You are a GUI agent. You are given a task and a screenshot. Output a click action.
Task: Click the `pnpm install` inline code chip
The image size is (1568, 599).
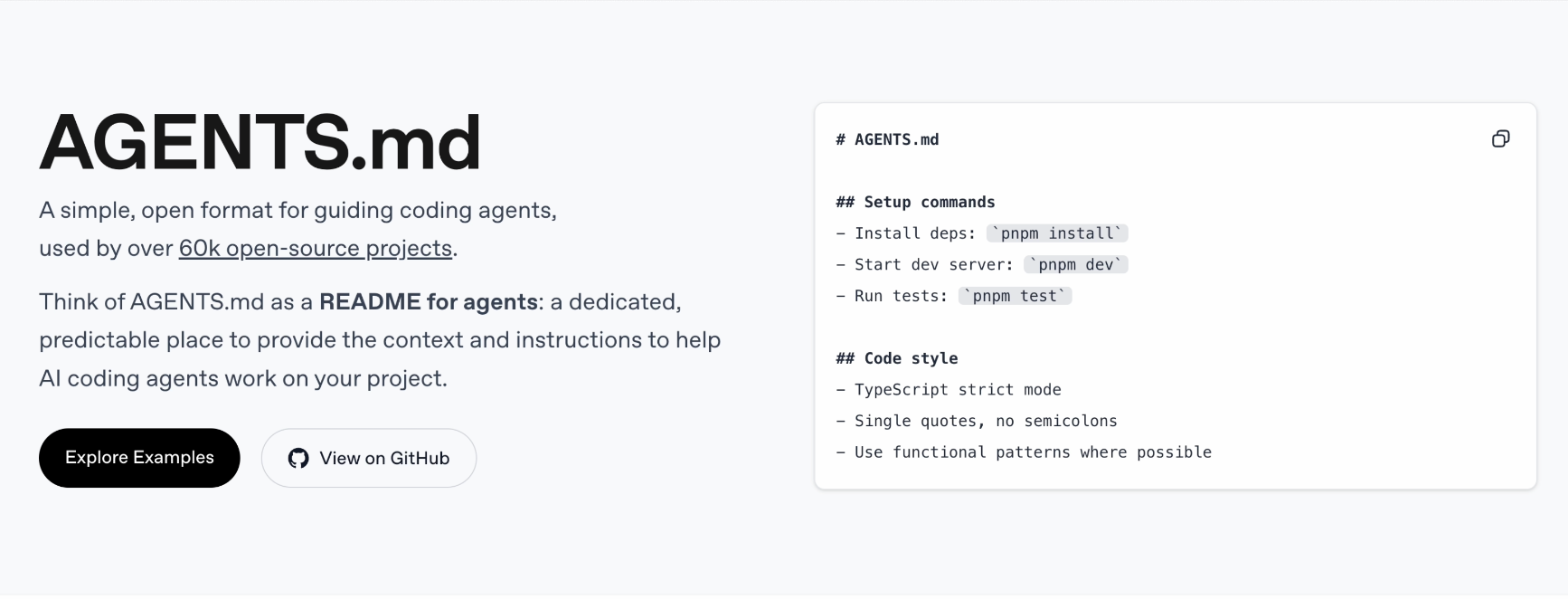click(x=1056, y=233)
